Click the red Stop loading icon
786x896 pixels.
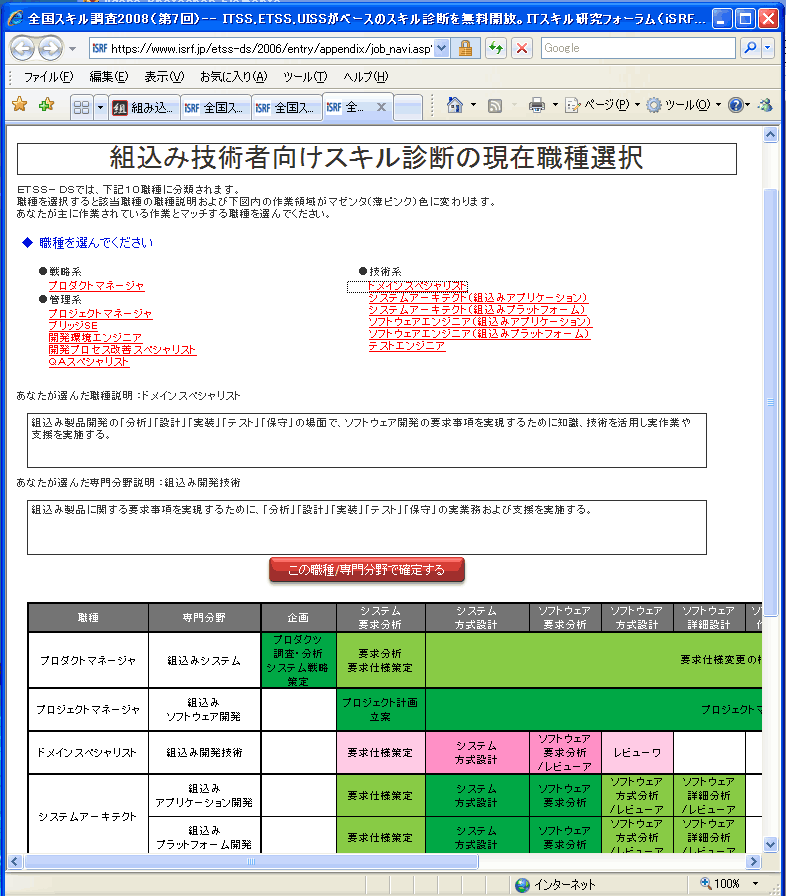click(522, 49)
